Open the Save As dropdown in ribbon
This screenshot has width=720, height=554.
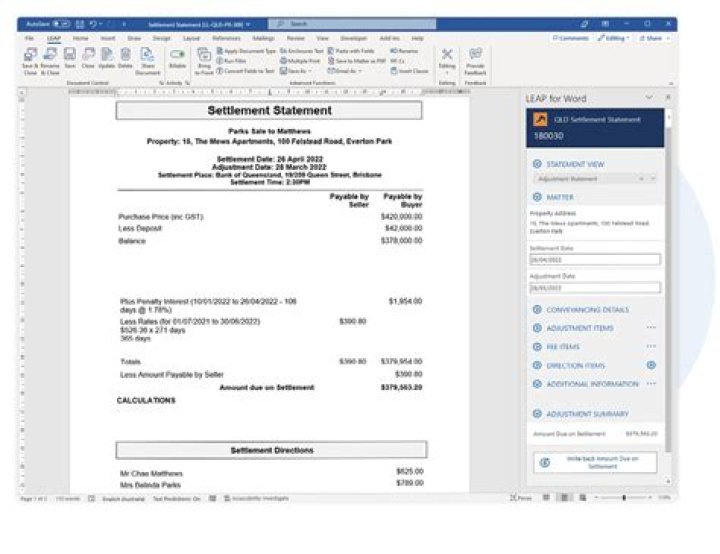pyautogui.click(x=296, y=71)
